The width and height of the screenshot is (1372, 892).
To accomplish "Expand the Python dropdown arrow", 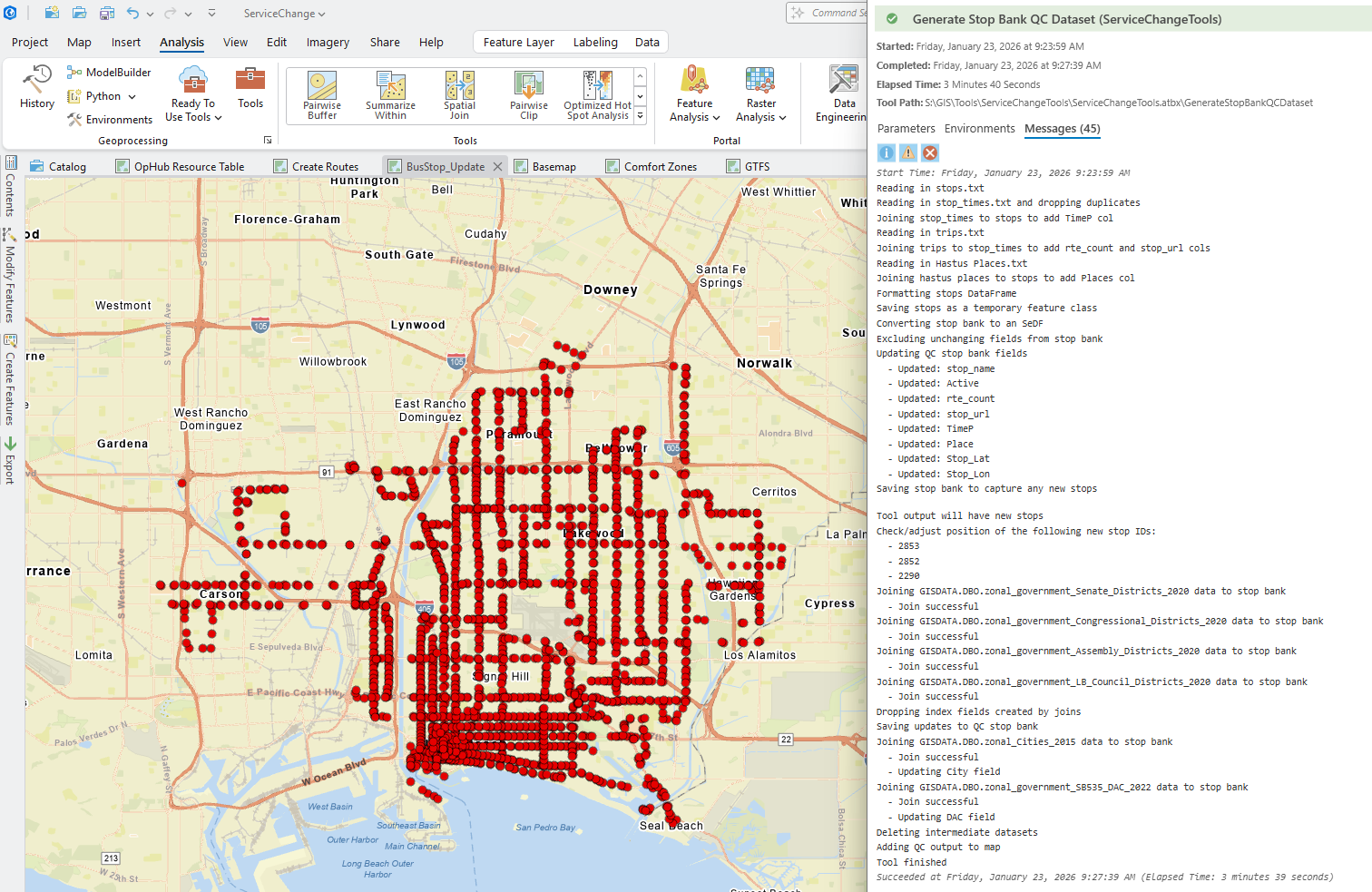I will click(x=132, y=97).
